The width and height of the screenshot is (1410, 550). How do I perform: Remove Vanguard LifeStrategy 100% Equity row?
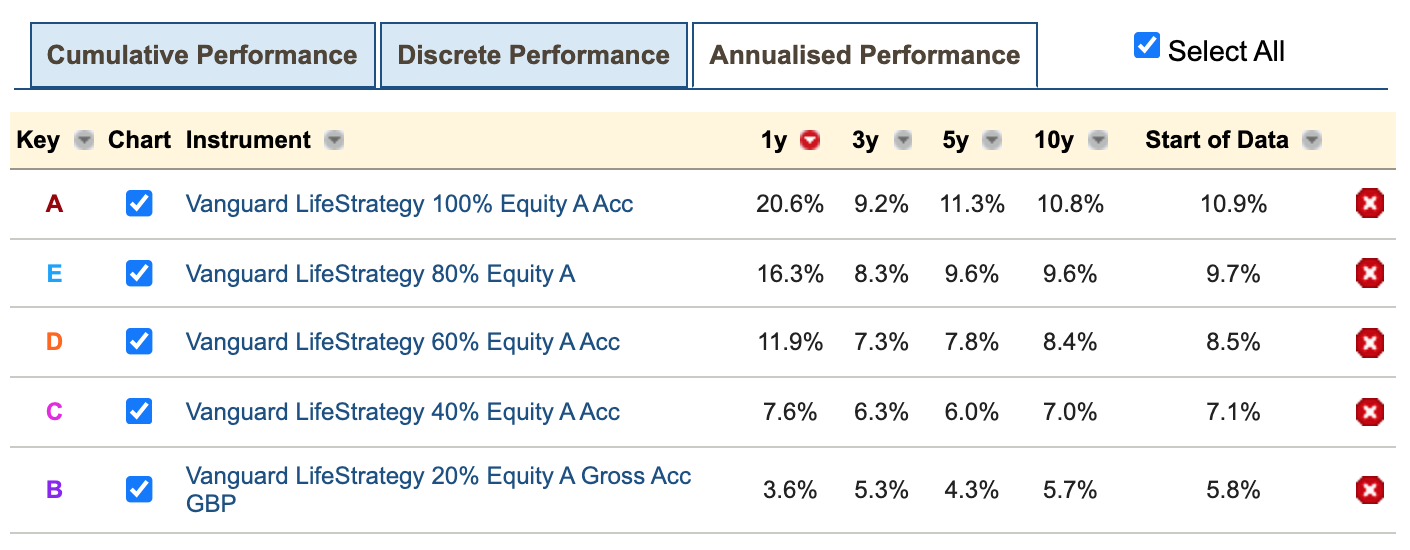pyautogui.click(x=1369, y=205)
